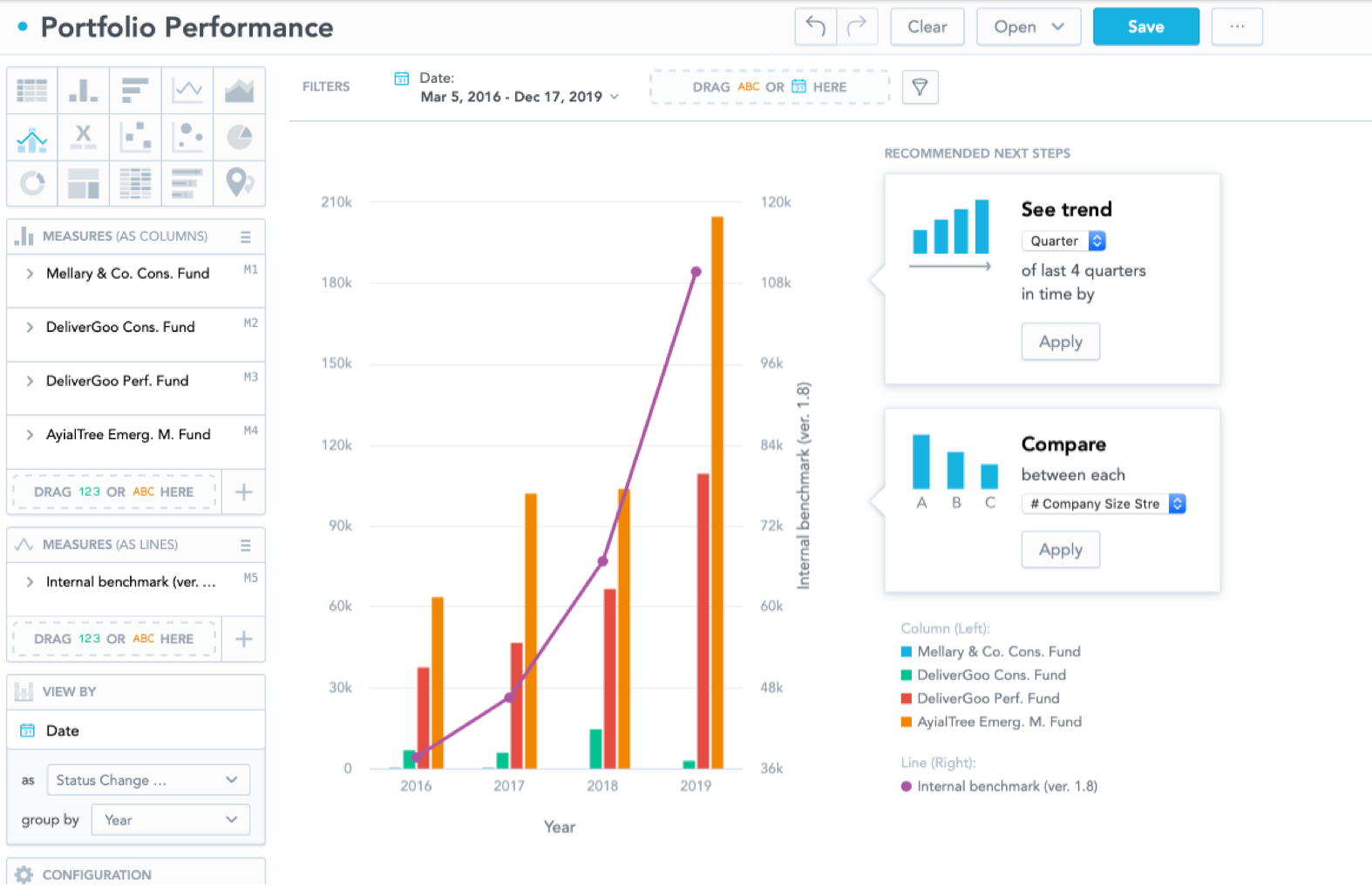Expand Mellary & Co. Cons. Fund measure
Viewport: 1372px width, 896px height.
click(x=30, y=274)
